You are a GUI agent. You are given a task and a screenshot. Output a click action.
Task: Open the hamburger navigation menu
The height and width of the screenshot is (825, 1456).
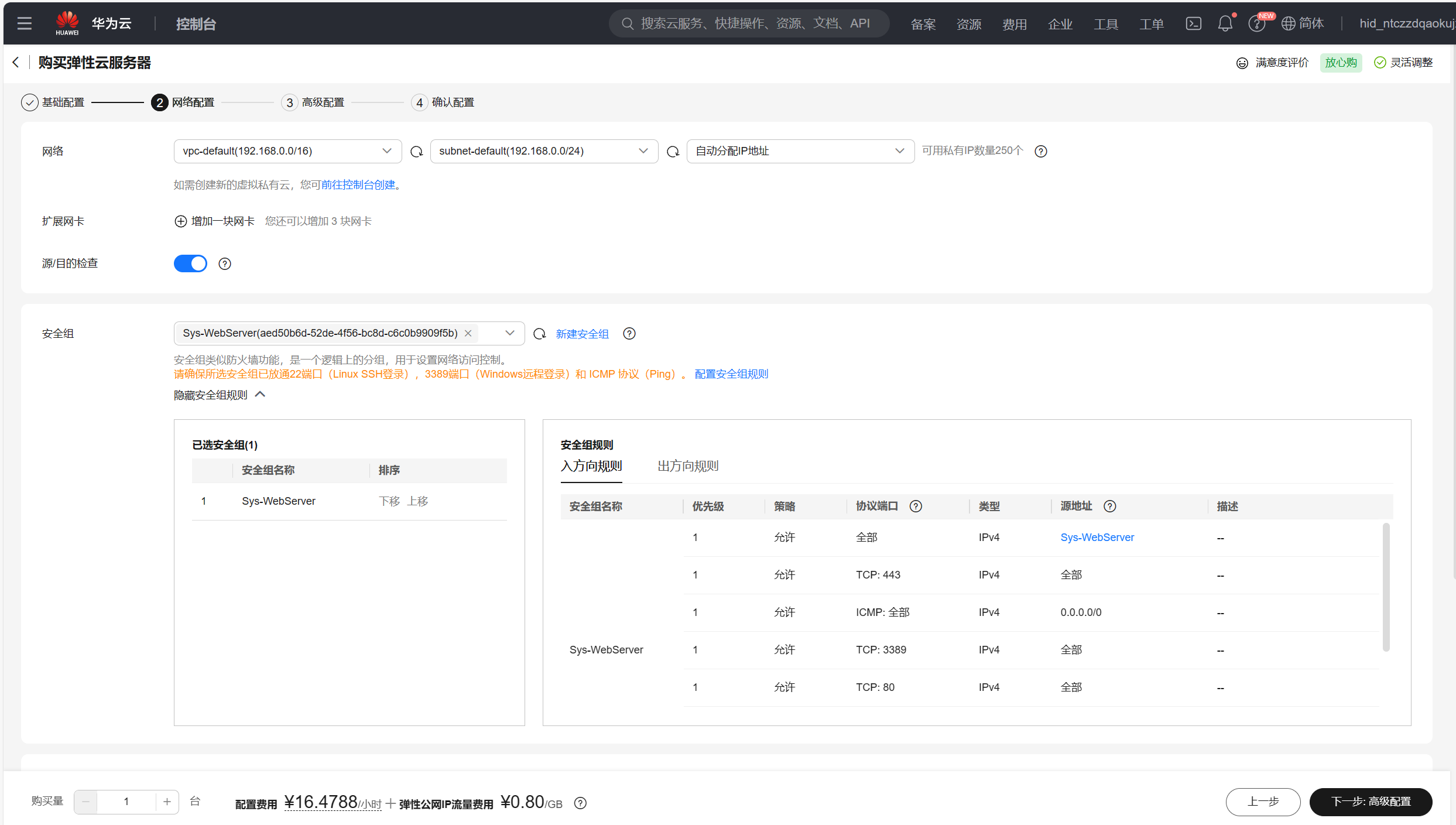tap(24, 23)
